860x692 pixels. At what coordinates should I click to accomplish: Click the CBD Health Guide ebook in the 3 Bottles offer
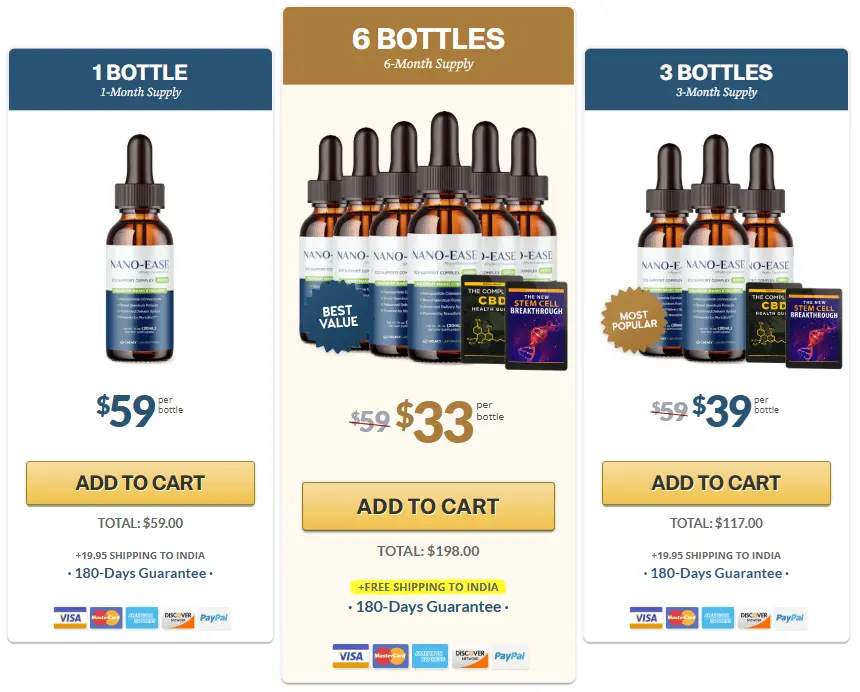coord(767,324)
